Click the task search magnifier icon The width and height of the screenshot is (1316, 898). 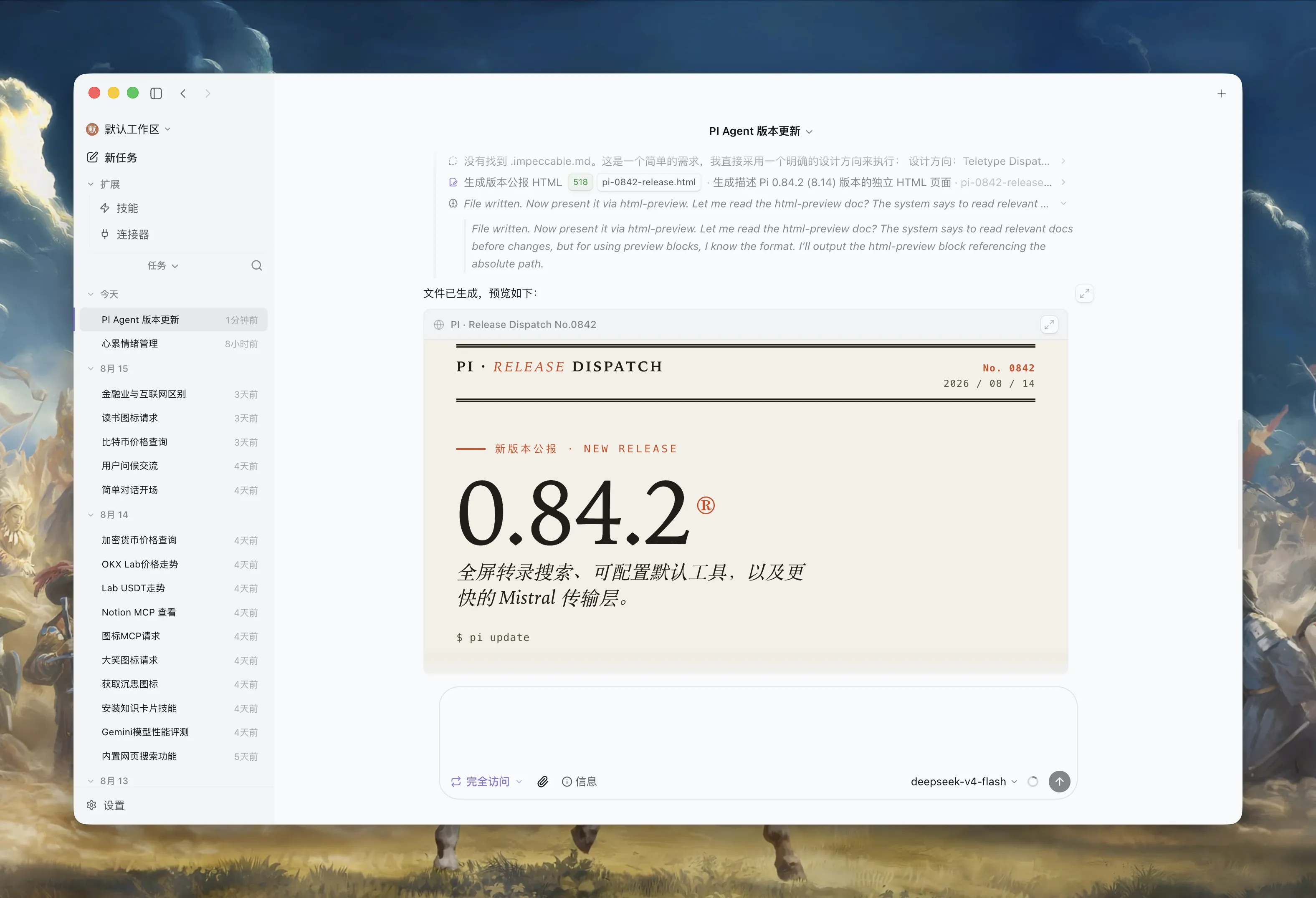256,265
